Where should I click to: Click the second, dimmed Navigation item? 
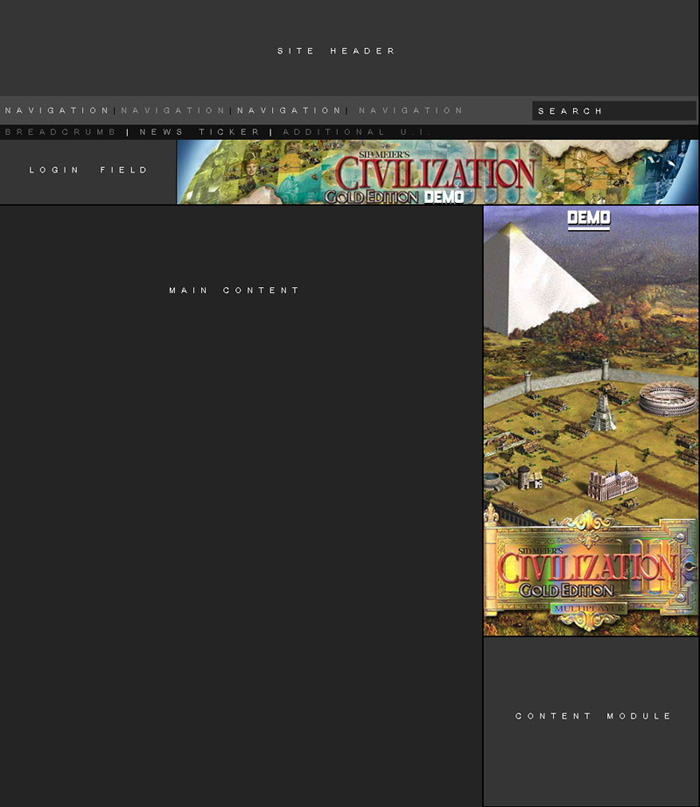click(173, 111)
